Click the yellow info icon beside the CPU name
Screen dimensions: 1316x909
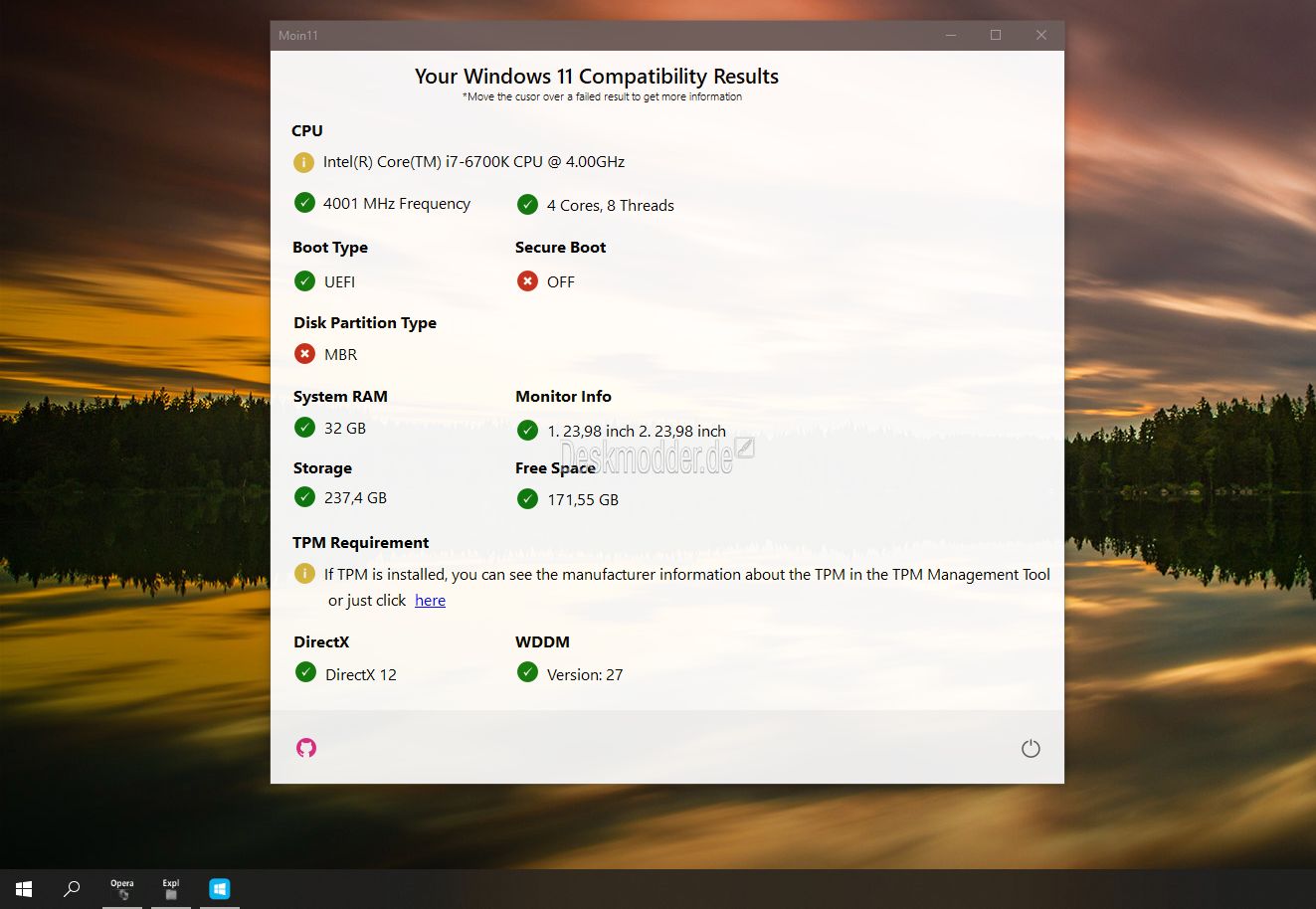click(304, 162)
